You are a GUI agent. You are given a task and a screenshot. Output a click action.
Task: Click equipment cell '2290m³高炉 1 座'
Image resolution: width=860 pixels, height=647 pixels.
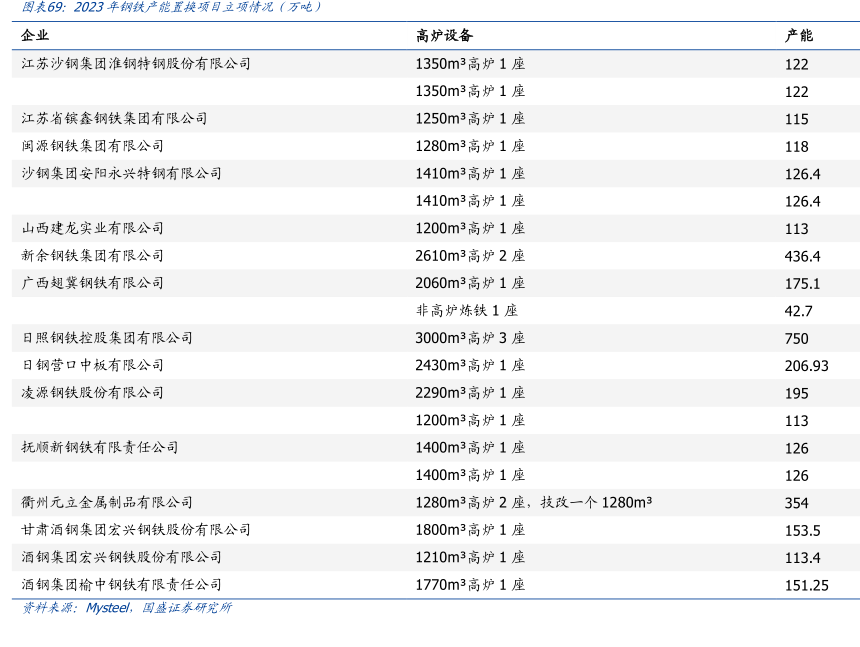(x=470, y=393)
